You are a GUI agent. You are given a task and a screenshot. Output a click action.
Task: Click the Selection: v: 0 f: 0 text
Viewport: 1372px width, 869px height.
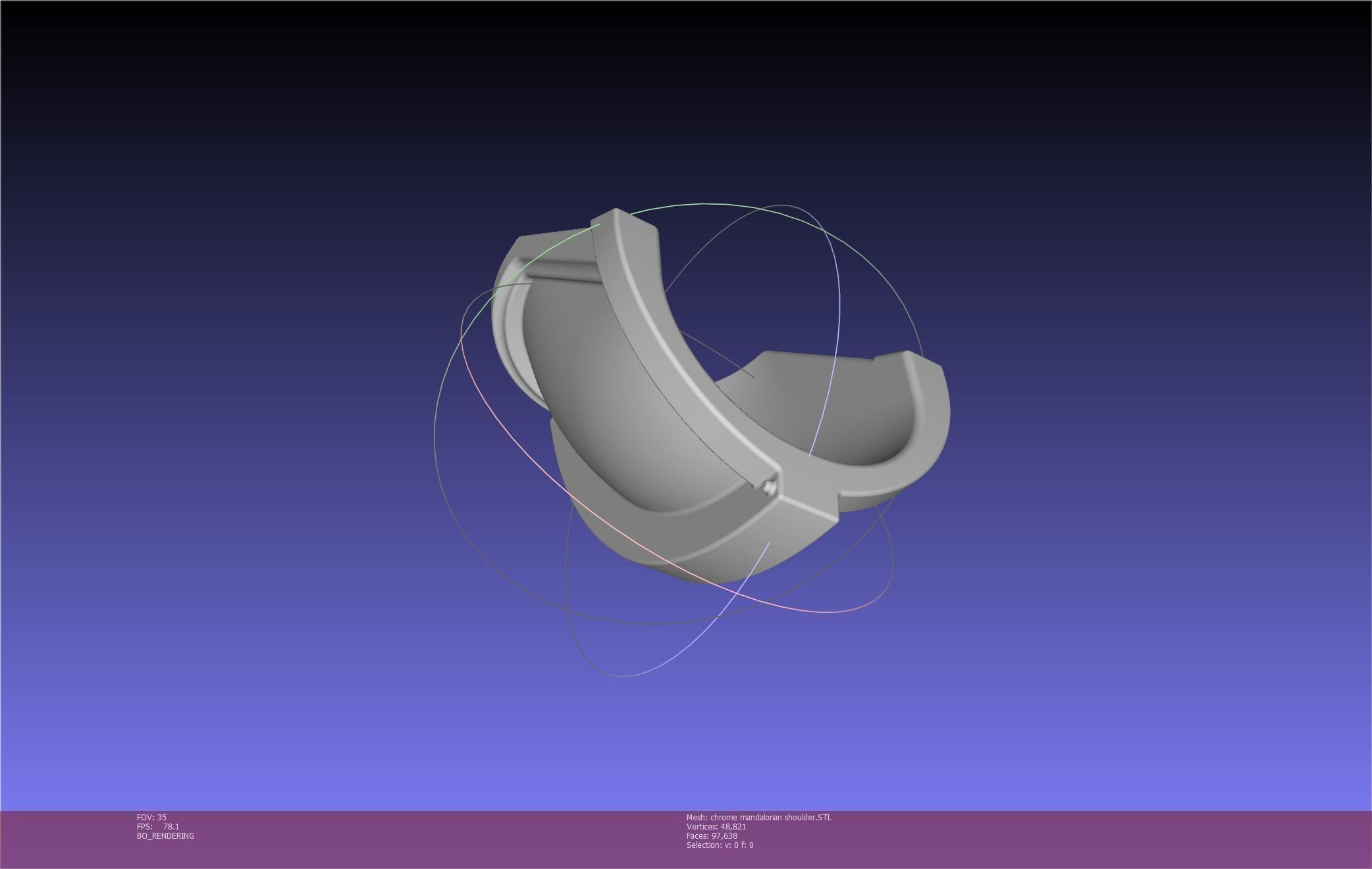[720, 845]
